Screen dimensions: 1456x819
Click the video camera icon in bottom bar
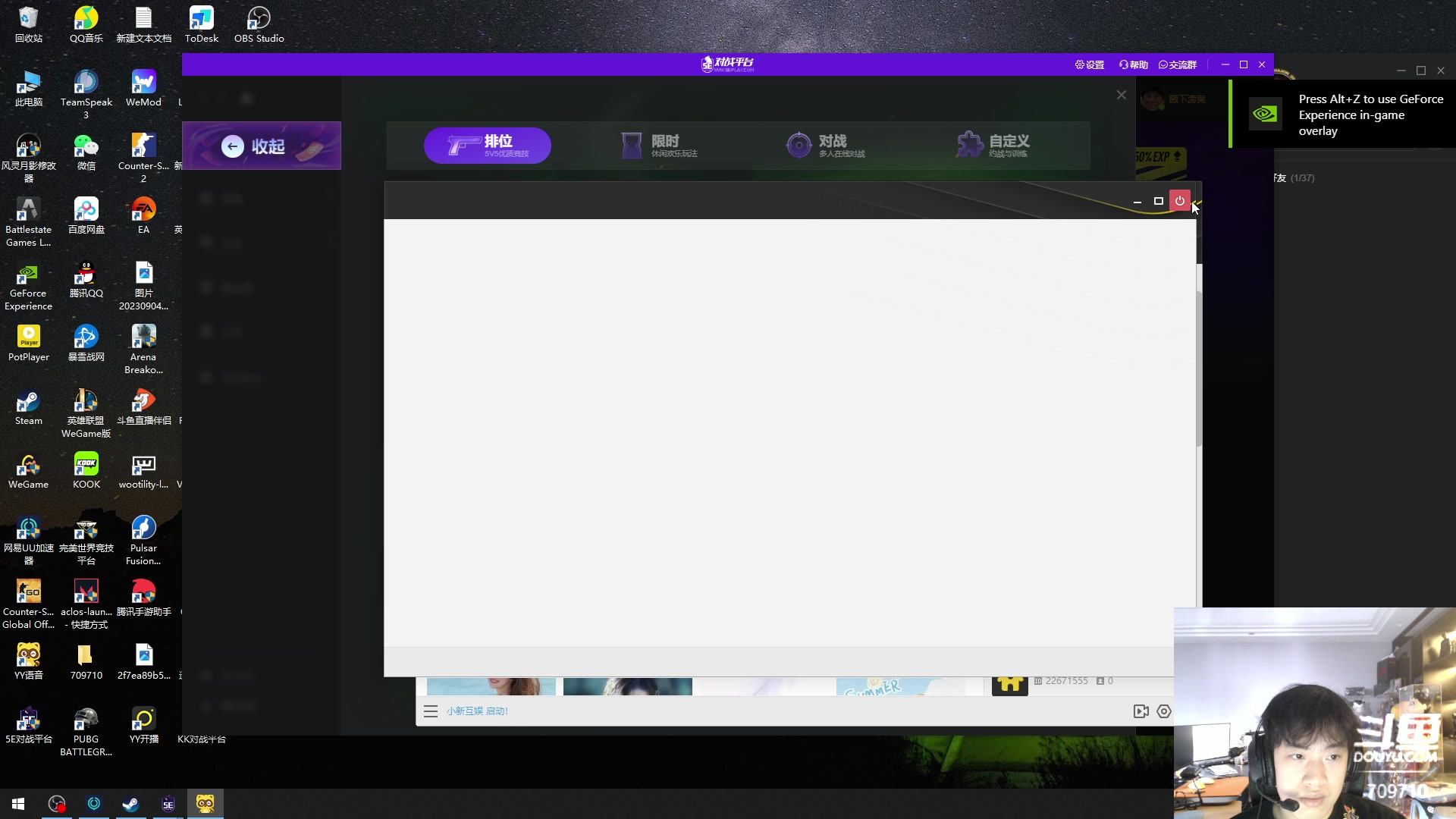(1141, 711)
